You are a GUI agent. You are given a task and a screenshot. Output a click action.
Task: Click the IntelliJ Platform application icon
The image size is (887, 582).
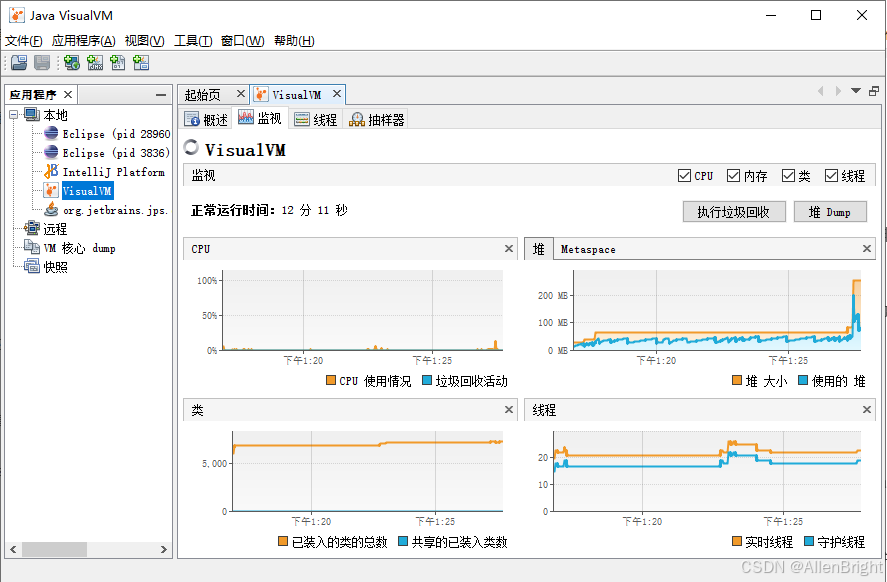click(x=51, y=171)
